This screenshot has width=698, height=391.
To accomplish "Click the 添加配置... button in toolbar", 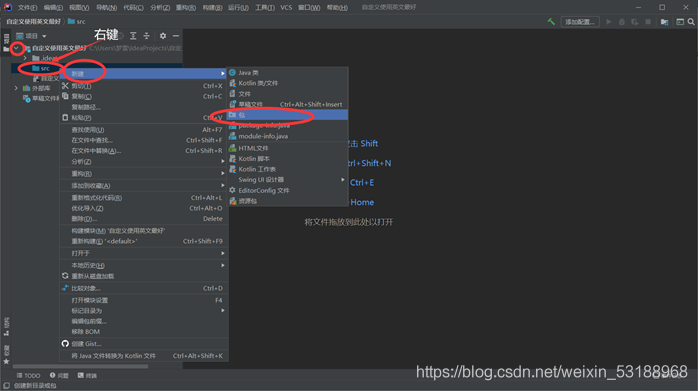I will [580, 21].
